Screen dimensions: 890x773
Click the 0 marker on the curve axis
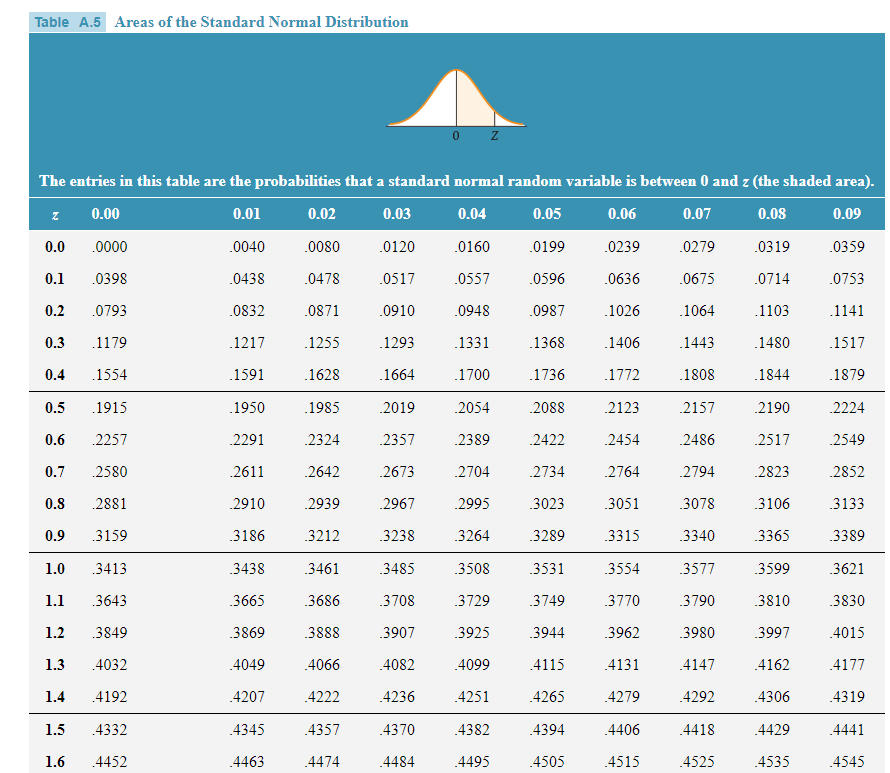click(x=455, y=133)
